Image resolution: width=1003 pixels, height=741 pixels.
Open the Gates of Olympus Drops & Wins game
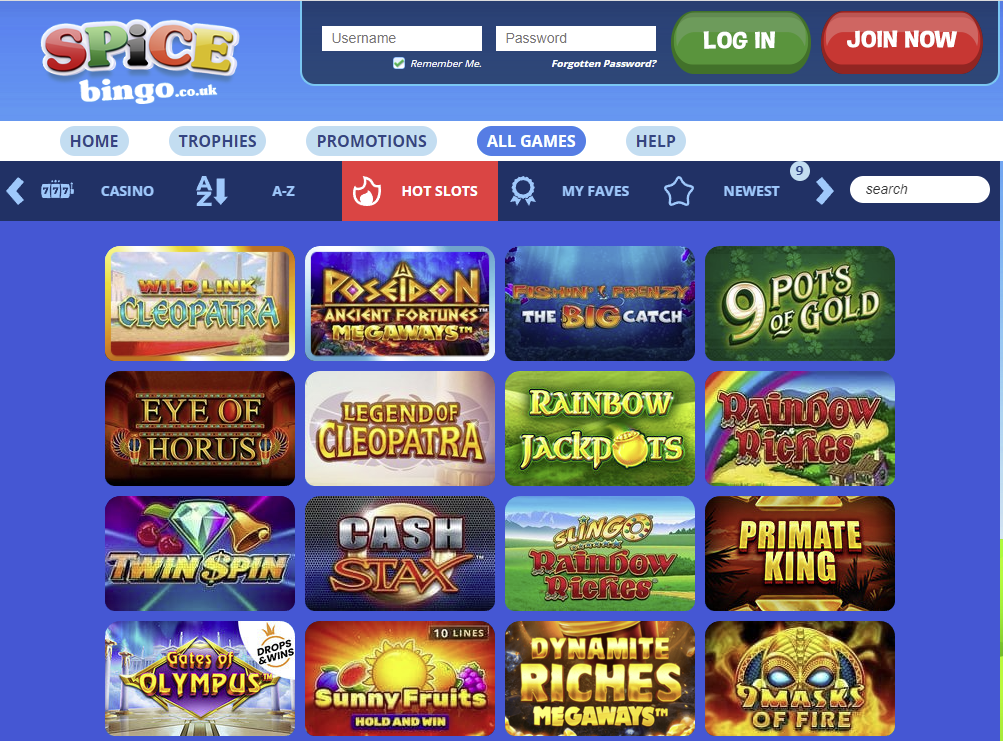(200, 678)
